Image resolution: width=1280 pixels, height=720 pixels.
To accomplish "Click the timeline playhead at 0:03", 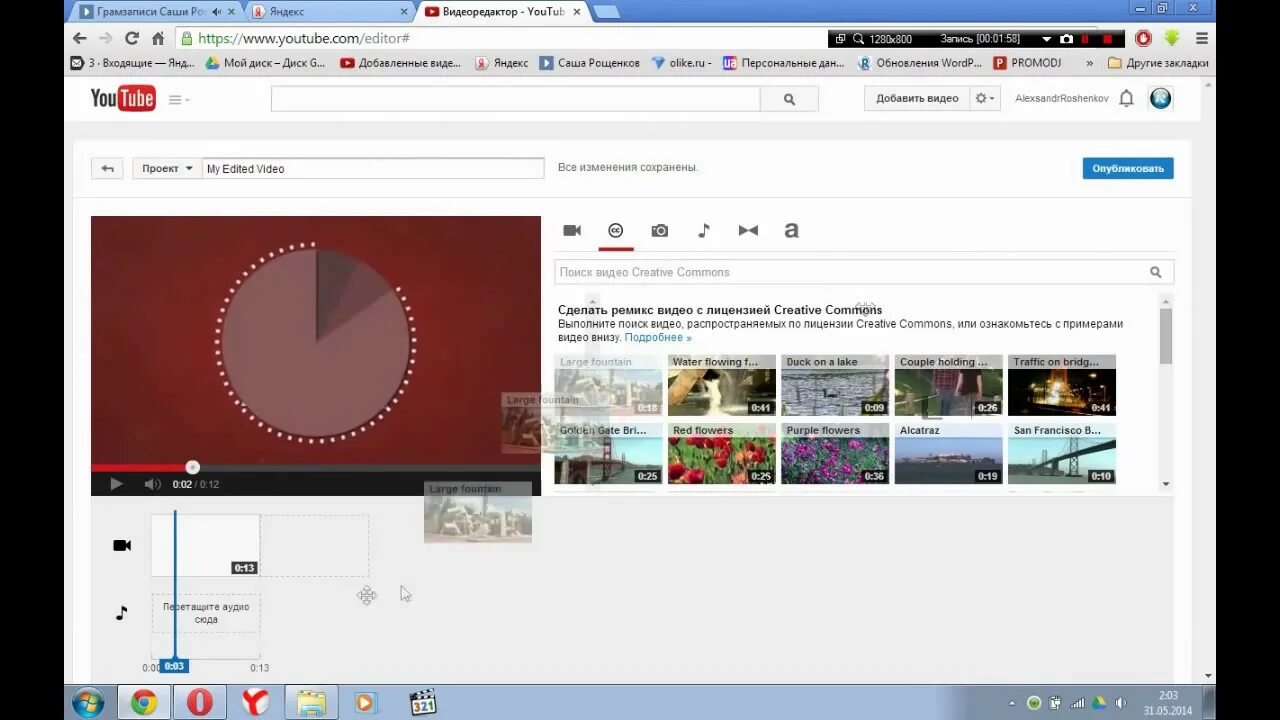I will coord(174,666).
